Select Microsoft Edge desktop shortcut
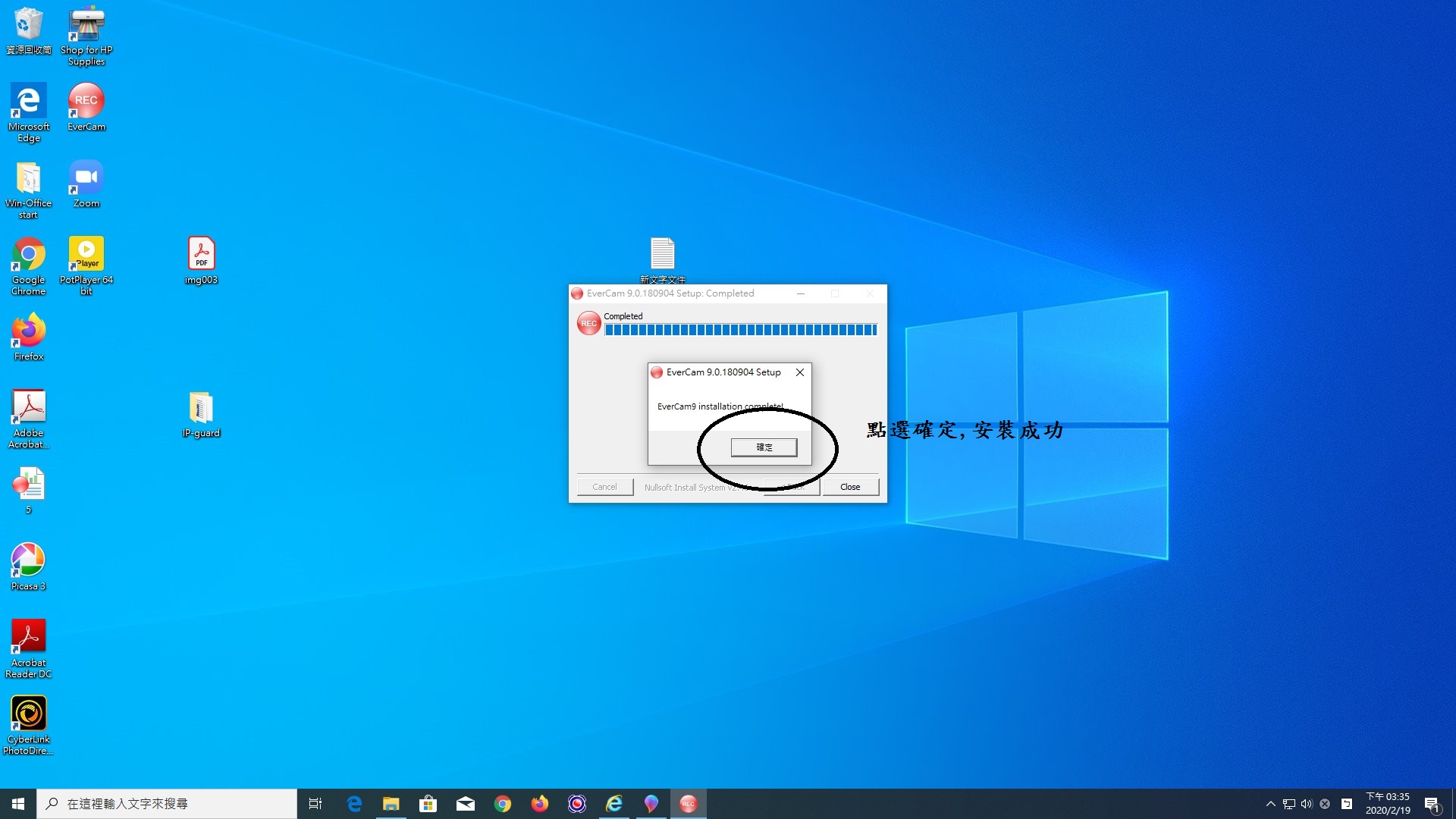1456x819 pixels. pyautogui.click(x=28, y=112)
